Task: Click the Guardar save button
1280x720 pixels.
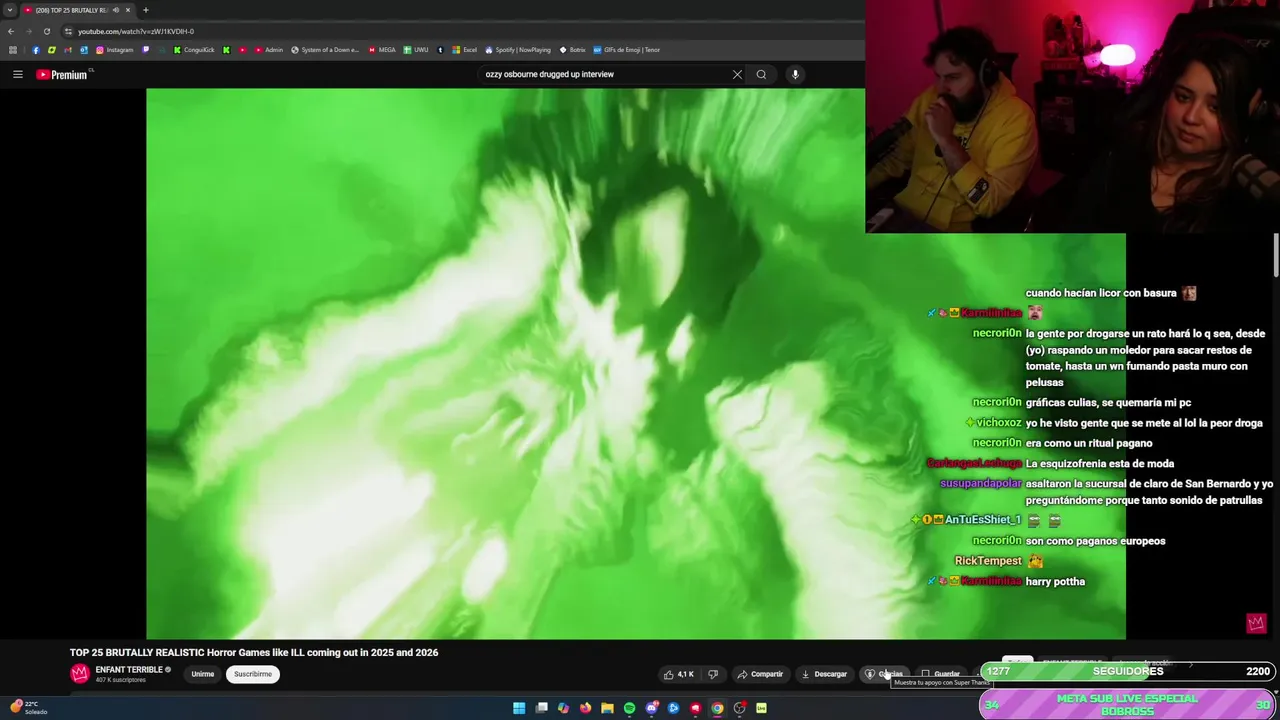Action: 940,674
